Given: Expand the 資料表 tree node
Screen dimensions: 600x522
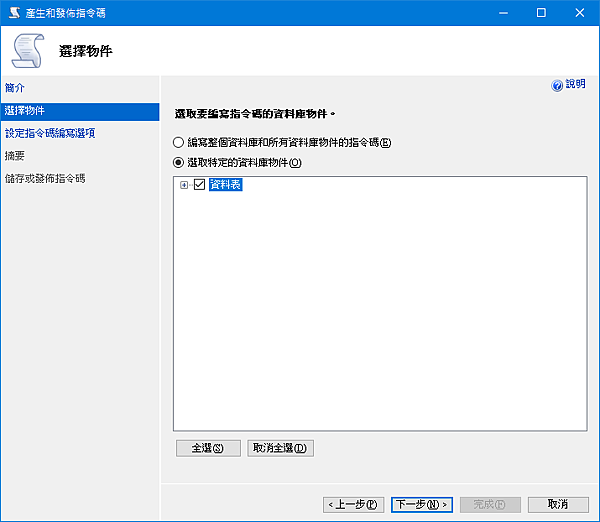Looking at the screenshot, I should point(184,185).
